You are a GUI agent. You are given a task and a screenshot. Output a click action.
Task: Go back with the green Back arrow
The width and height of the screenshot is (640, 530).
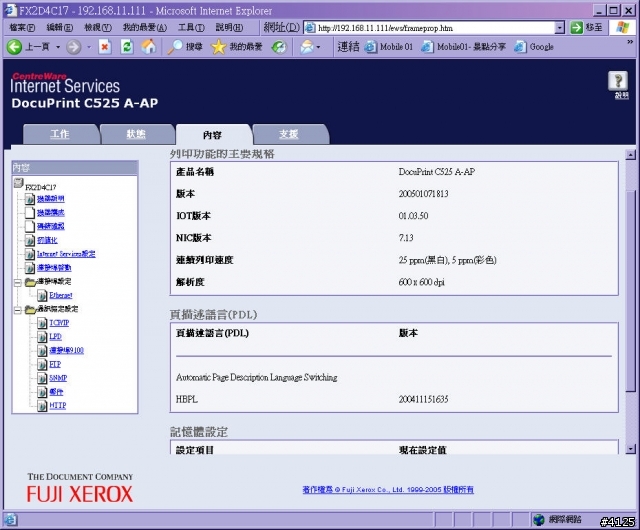point(14,47)
